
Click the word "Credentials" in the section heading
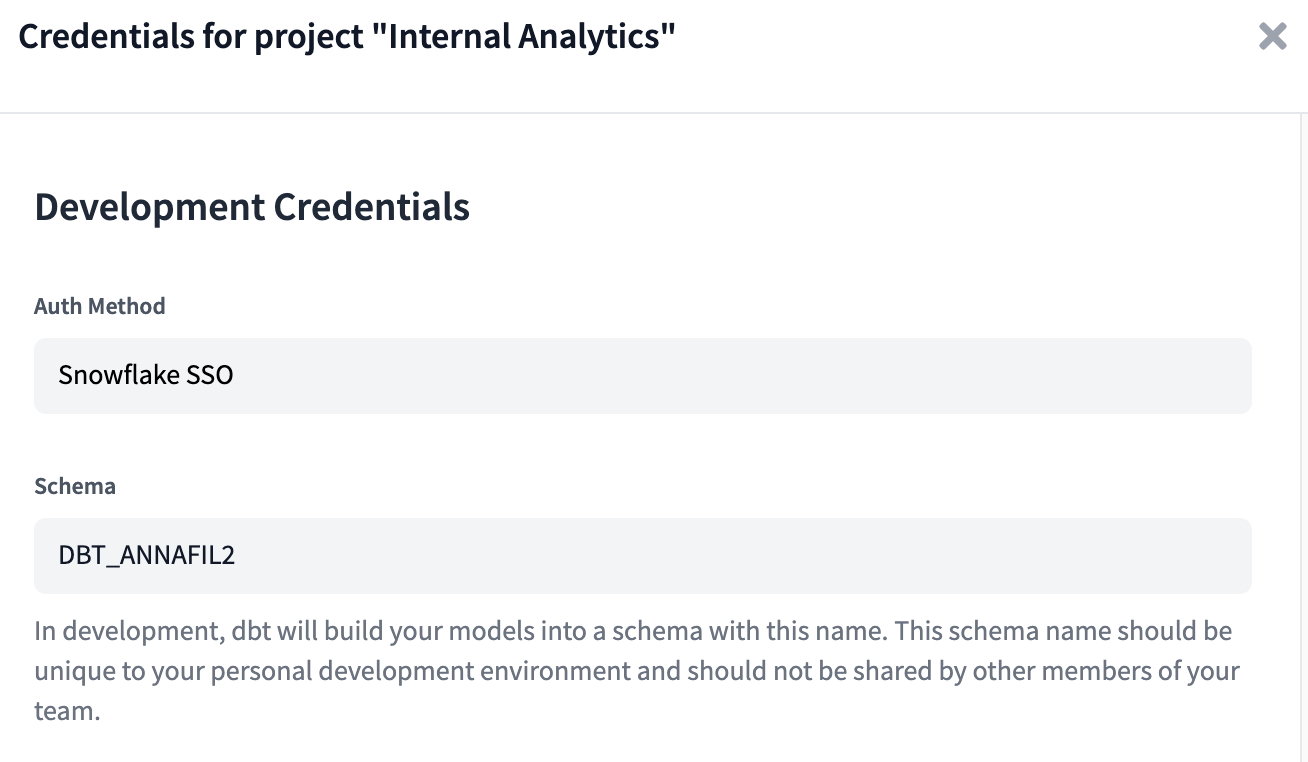point(371,207)
